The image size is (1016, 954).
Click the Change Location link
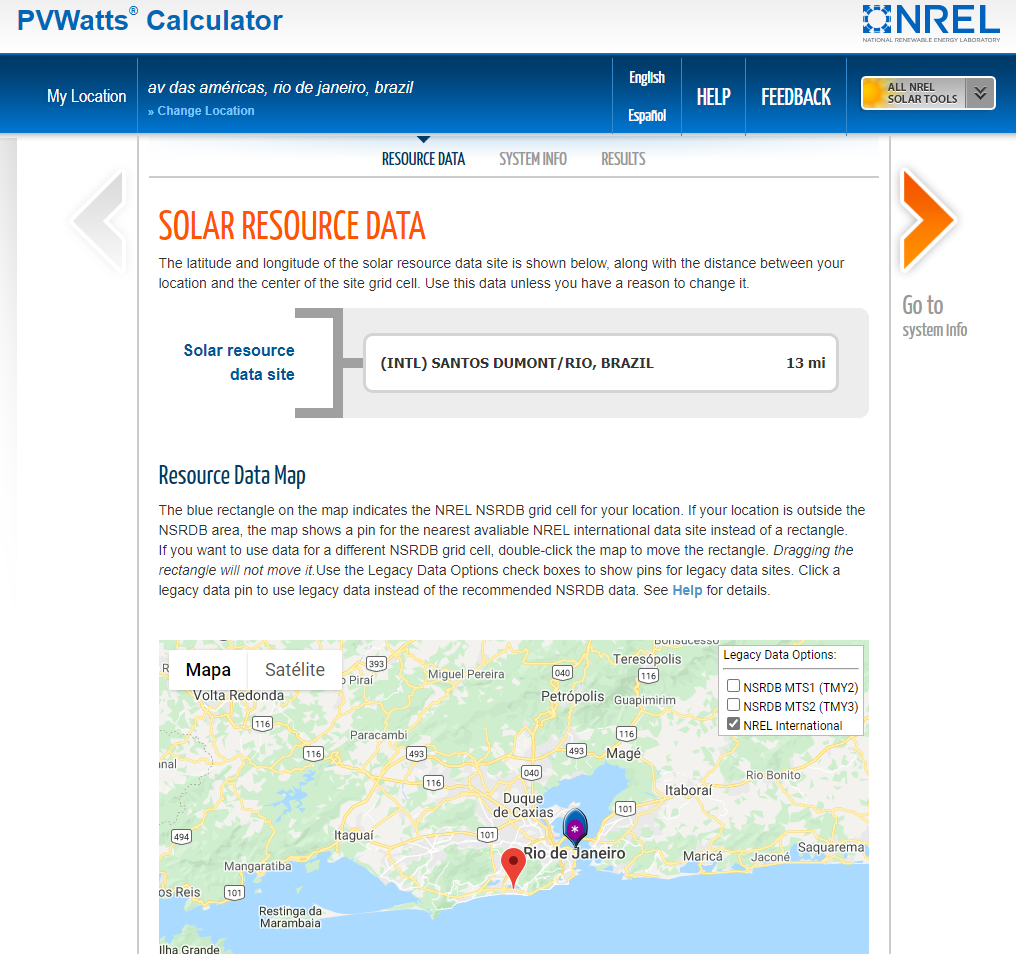(x=201, y=111)
